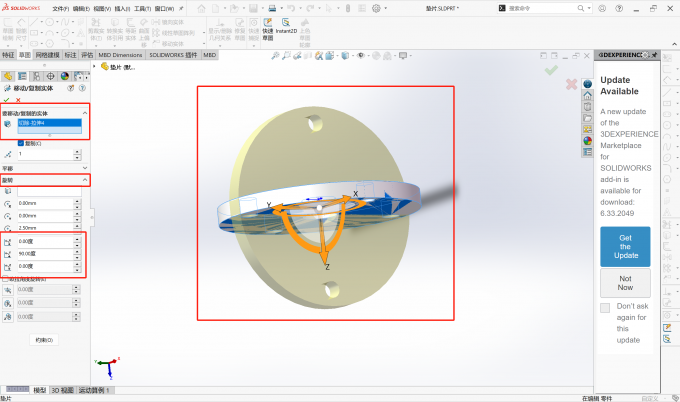Open the ConfigurationManager tab icon
Image resolution: width=680 pixels, height=402 pixels.
coord(36,76)
